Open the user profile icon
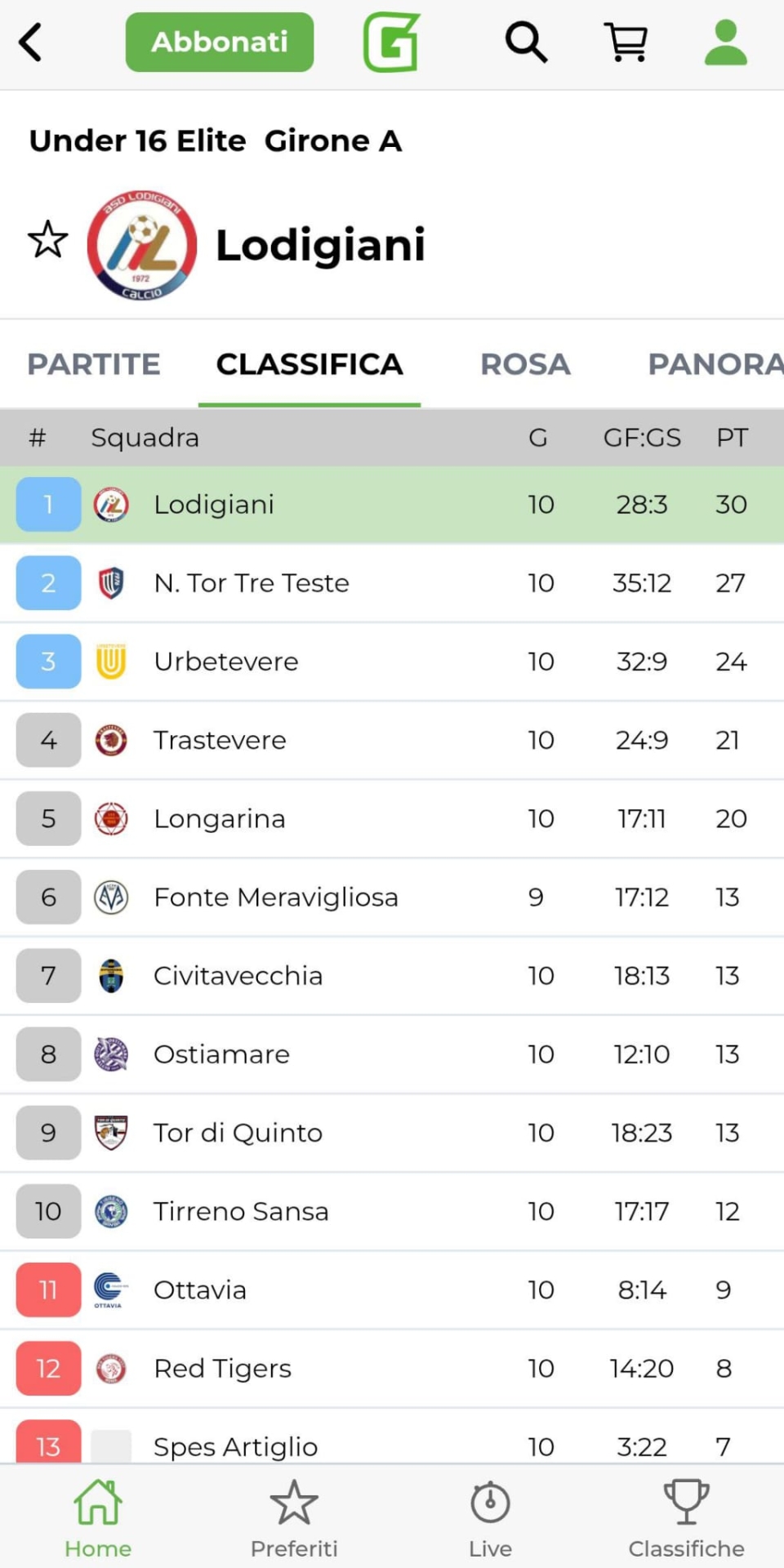784x1568 pixels. [x=725, y=42]
